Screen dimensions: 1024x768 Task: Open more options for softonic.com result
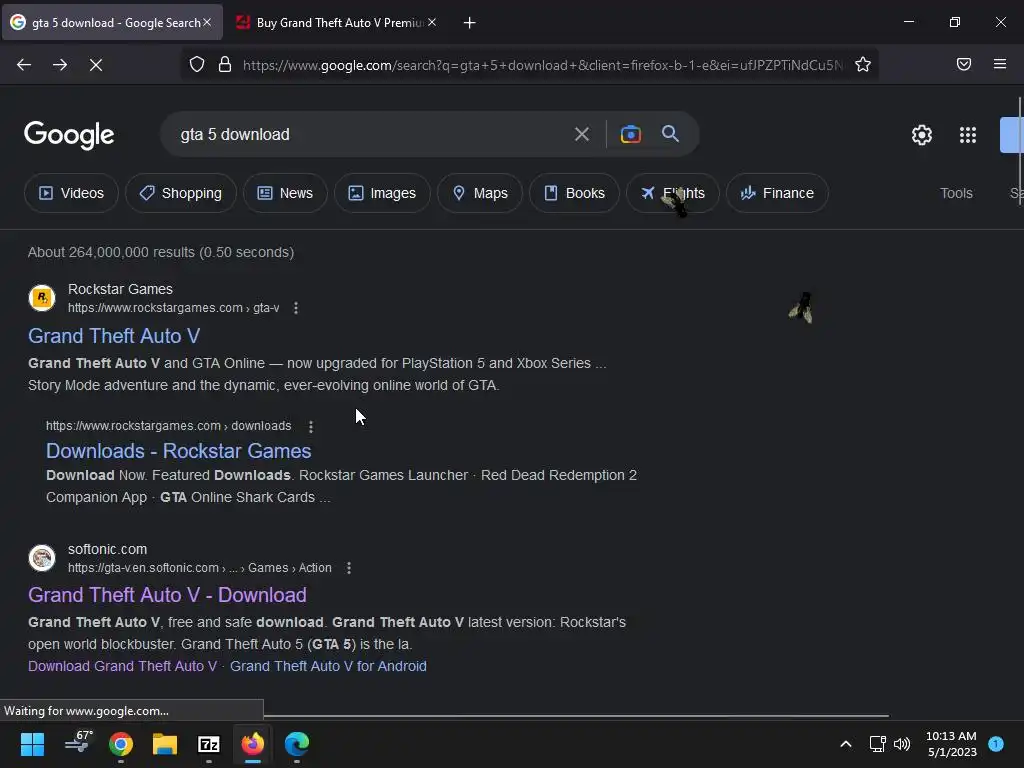349,568
